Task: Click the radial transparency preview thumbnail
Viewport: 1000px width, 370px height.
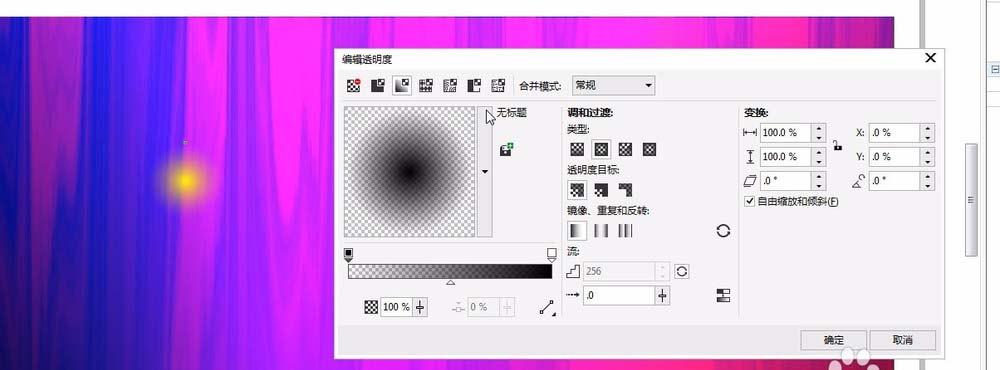Action: click(x=409, y=172)
